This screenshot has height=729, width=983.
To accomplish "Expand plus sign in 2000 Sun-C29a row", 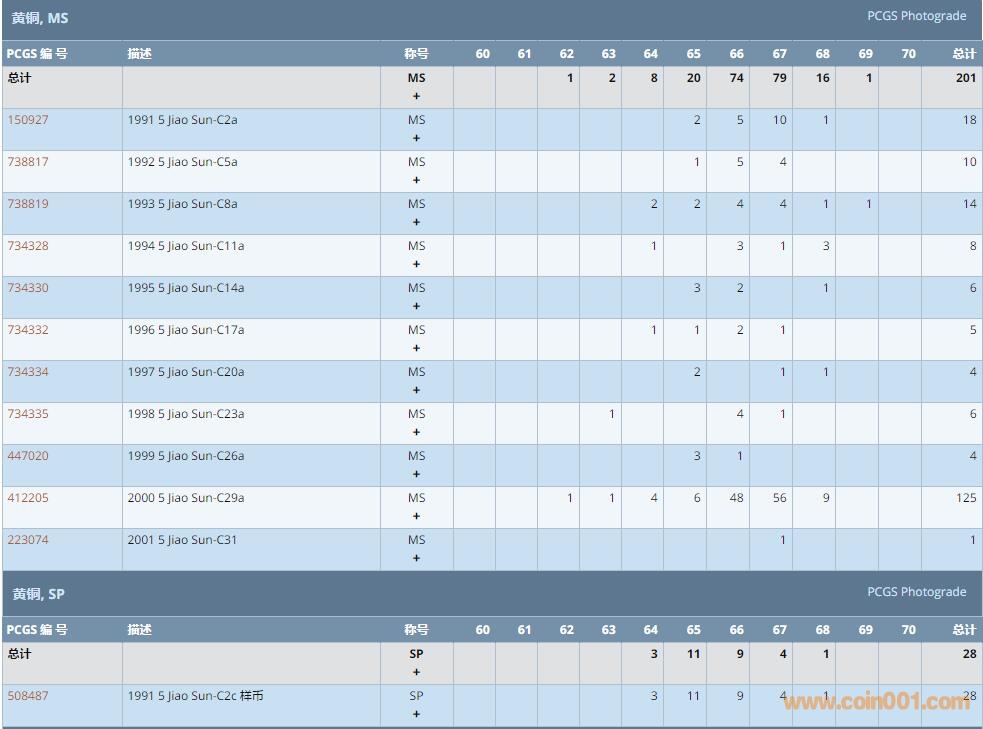I will [x=416, y=517].
